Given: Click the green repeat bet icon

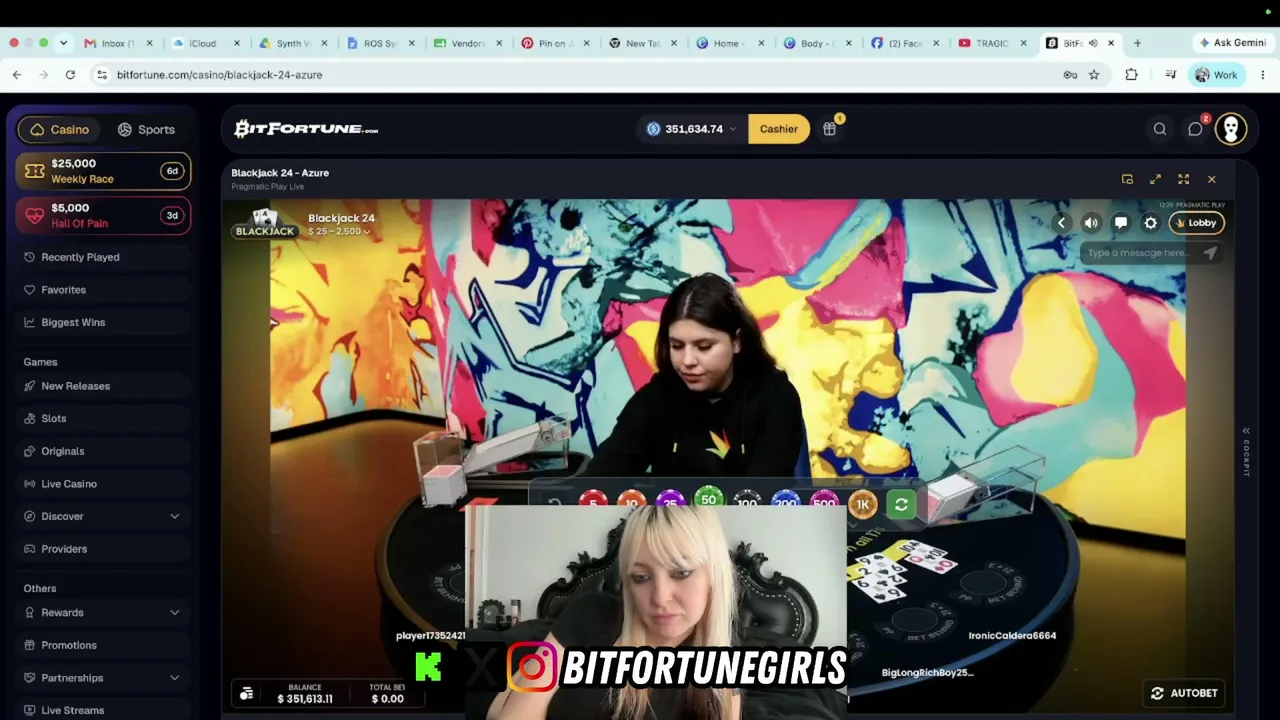Looking at the screenshot, I should [901, 505].
